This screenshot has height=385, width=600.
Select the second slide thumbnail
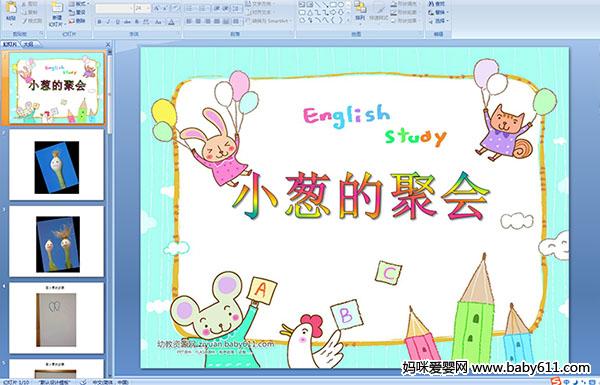click(57, 165)
